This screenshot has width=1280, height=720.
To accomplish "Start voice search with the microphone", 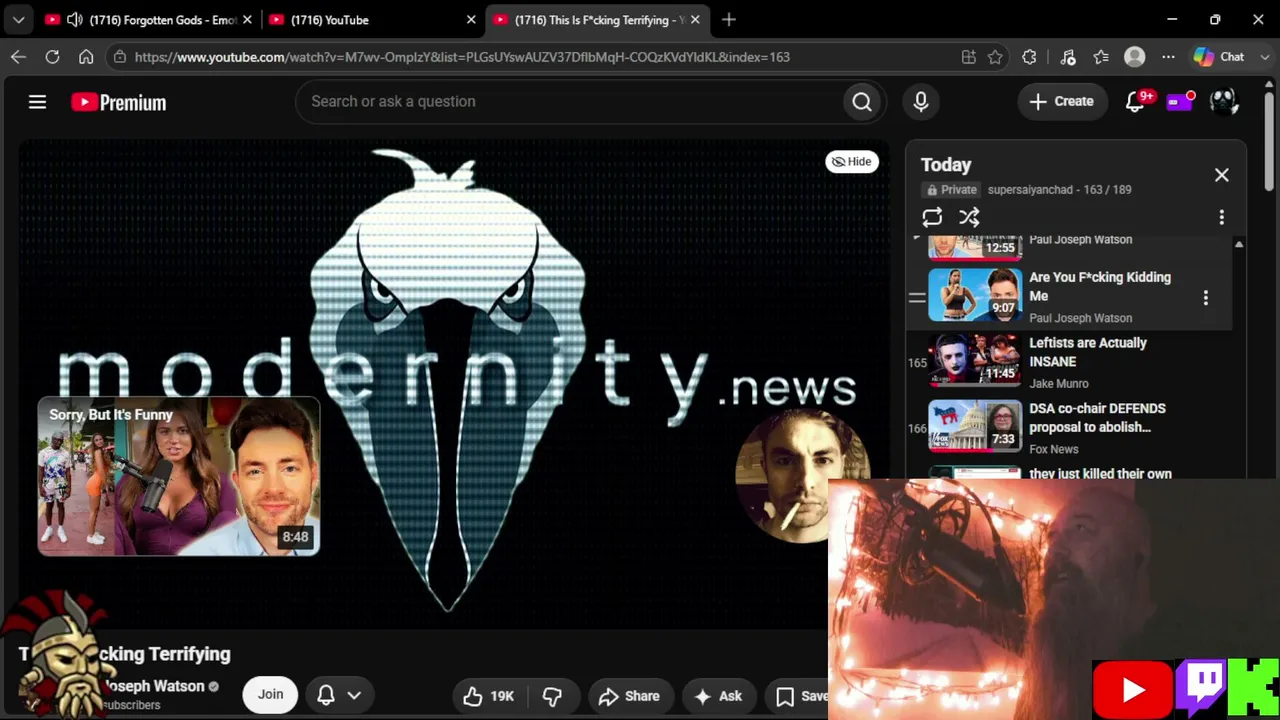I will pos(921,102).
